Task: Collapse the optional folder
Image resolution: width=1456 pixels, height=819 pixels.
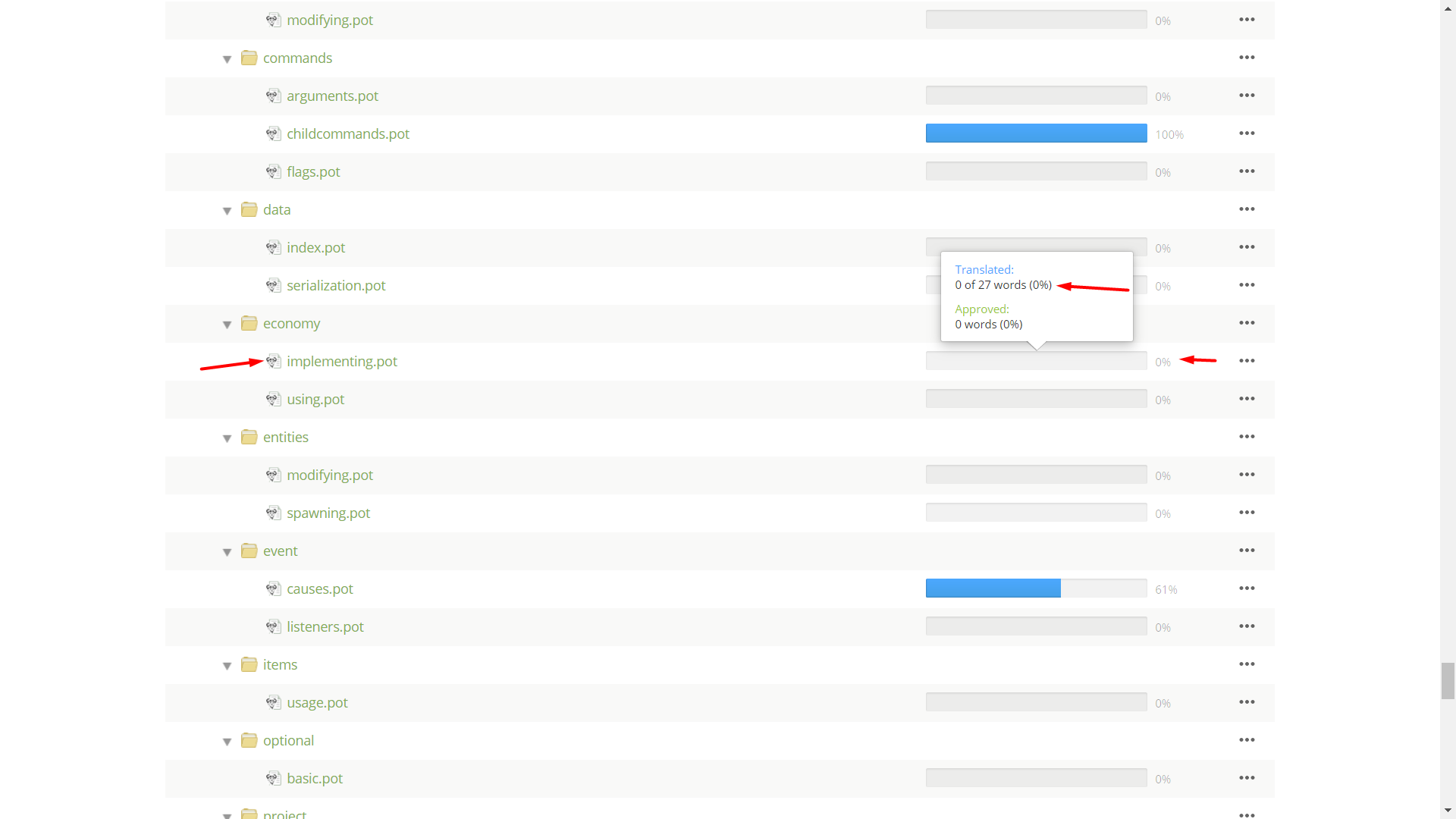Action: tap(227, 742)
